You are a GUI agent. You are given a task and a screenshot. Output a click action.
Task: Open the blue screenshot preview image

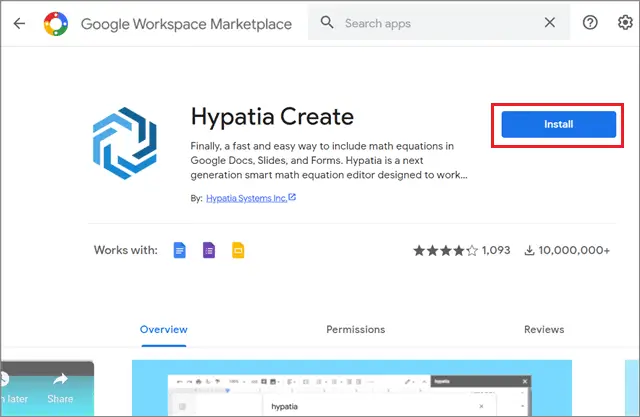tap(352, 388)
